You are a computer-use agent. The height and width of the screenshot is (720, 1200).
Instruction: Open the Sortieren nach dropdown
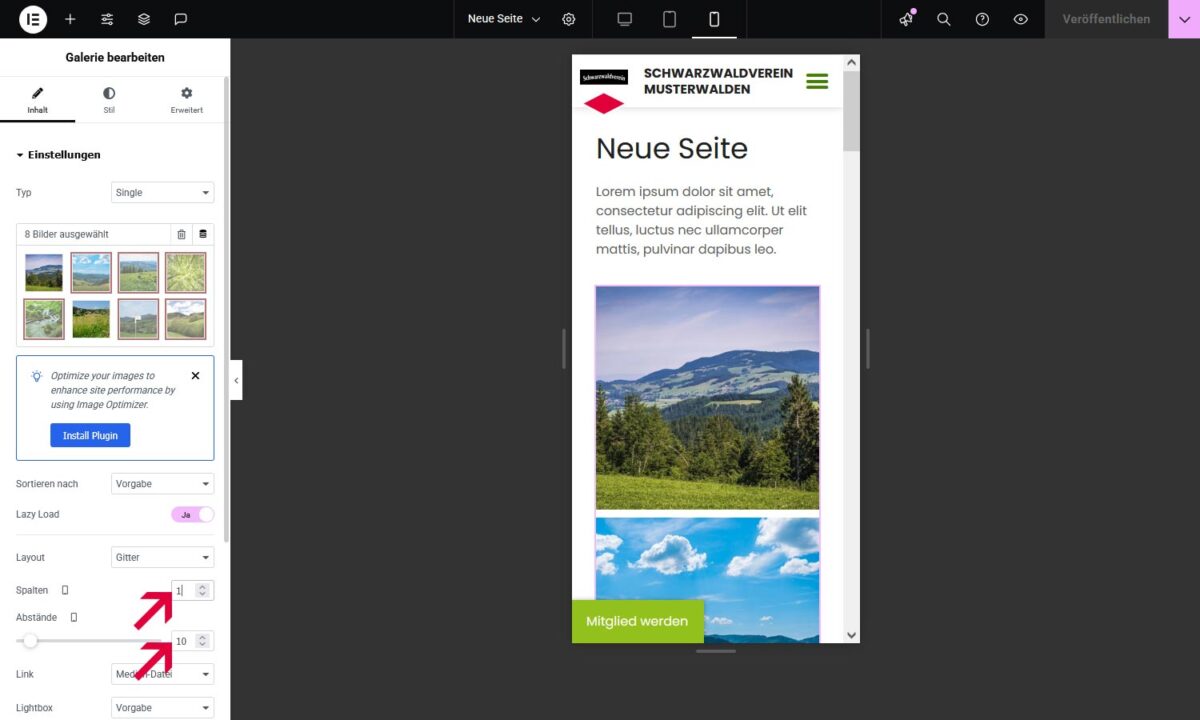click(162, 484)
